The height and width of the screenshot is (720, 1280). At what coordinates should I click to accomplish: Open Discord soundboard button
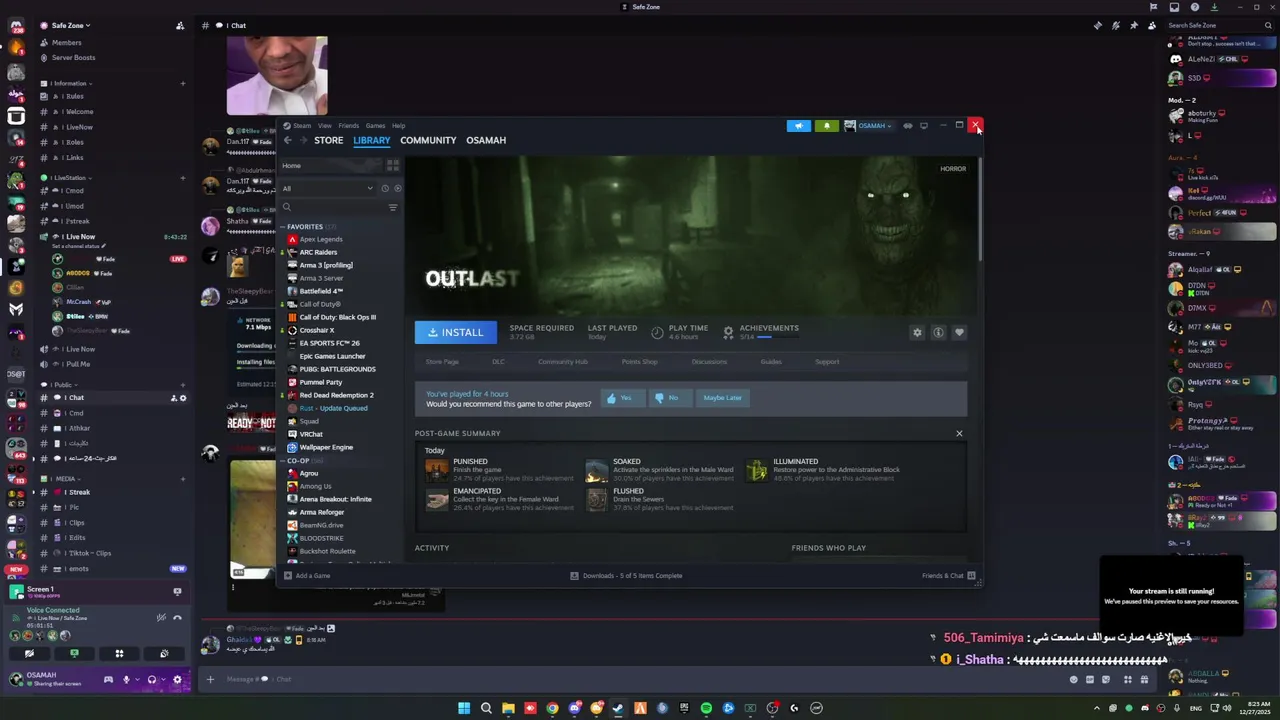(164, 653)
